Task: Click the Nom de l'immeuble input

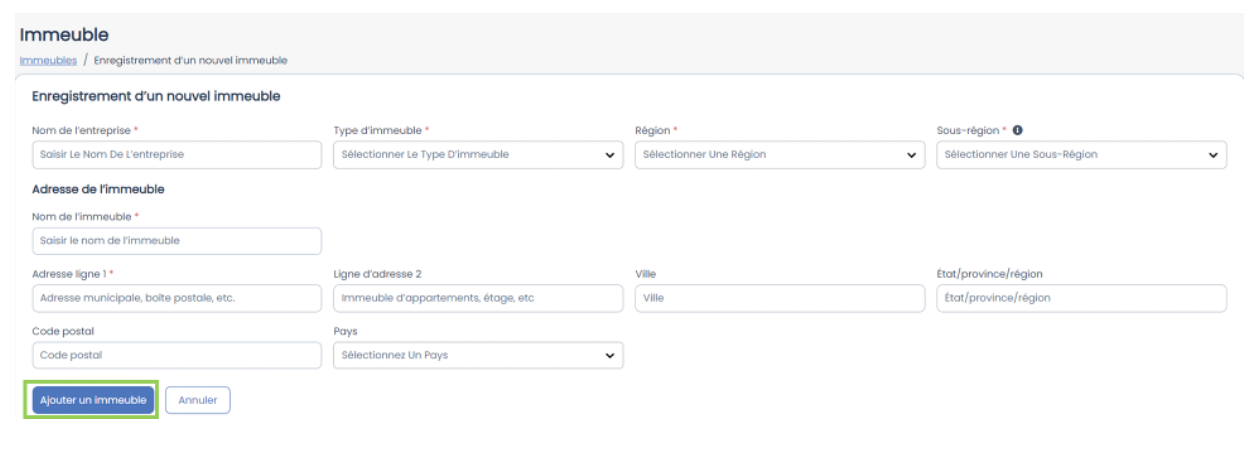Action: tap(176, 241)
